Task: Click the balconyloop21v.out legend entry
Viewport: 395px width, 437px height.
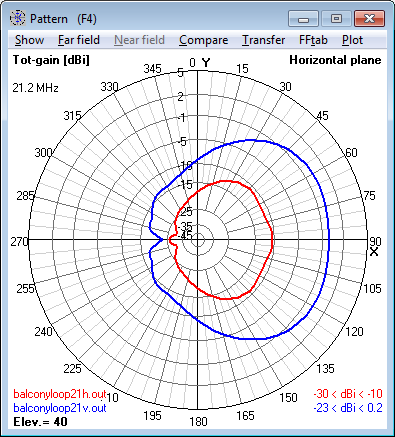Action: tap(60, 408)
